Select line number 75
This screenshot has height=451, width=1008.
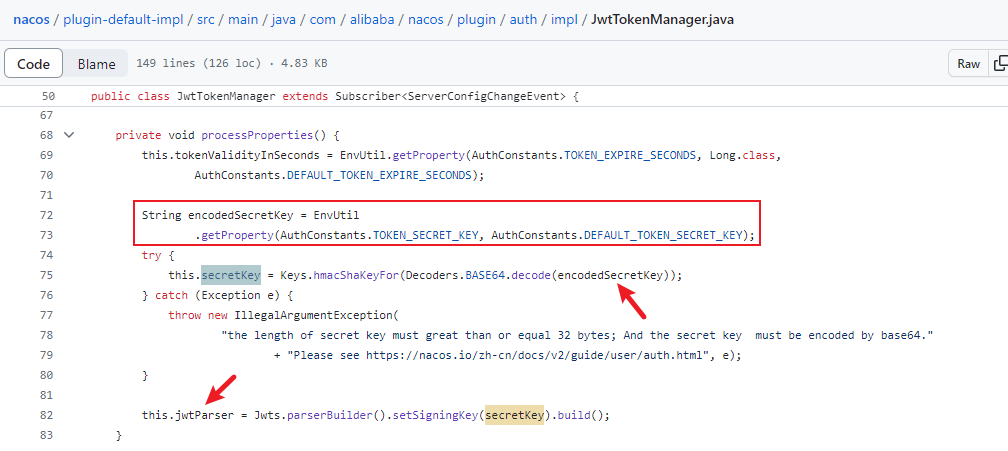(46, 274)
